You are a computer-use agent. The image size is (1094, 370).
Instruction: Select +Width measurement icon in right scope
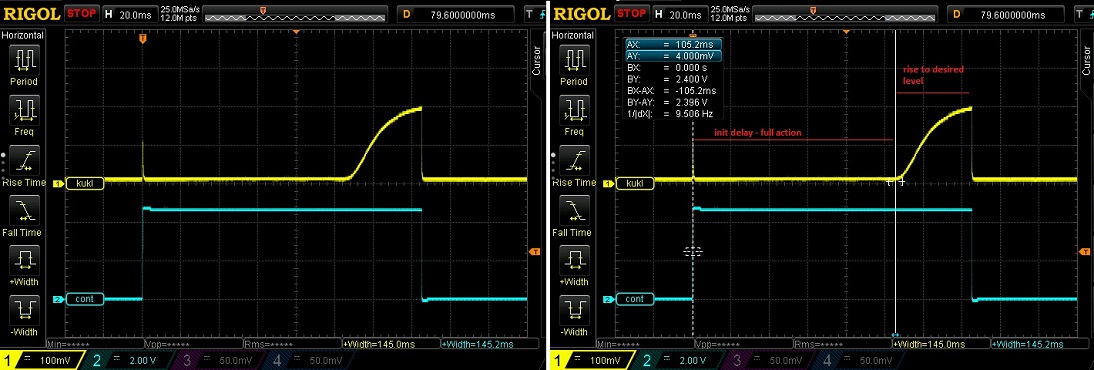574,260
